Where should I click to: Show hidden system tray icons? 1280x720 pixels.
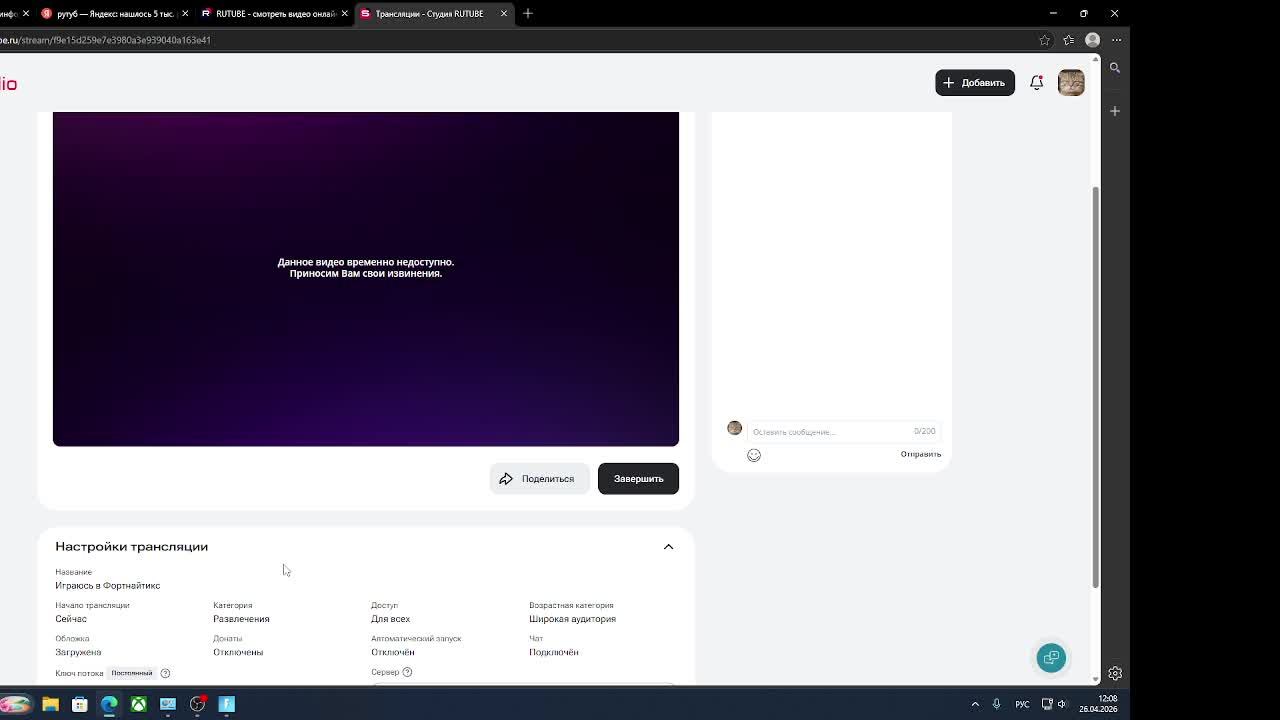pyautogui.click(x=975, y=704)
